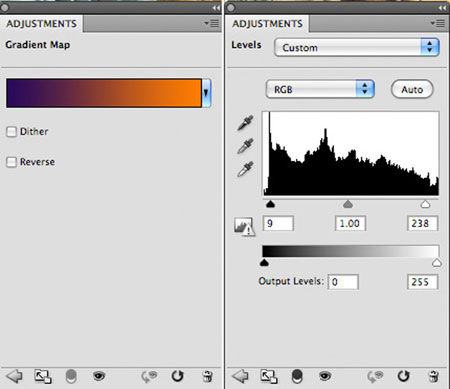
Task: Click view previous state icon in Gradient Map panel
Action: point(149,376)
